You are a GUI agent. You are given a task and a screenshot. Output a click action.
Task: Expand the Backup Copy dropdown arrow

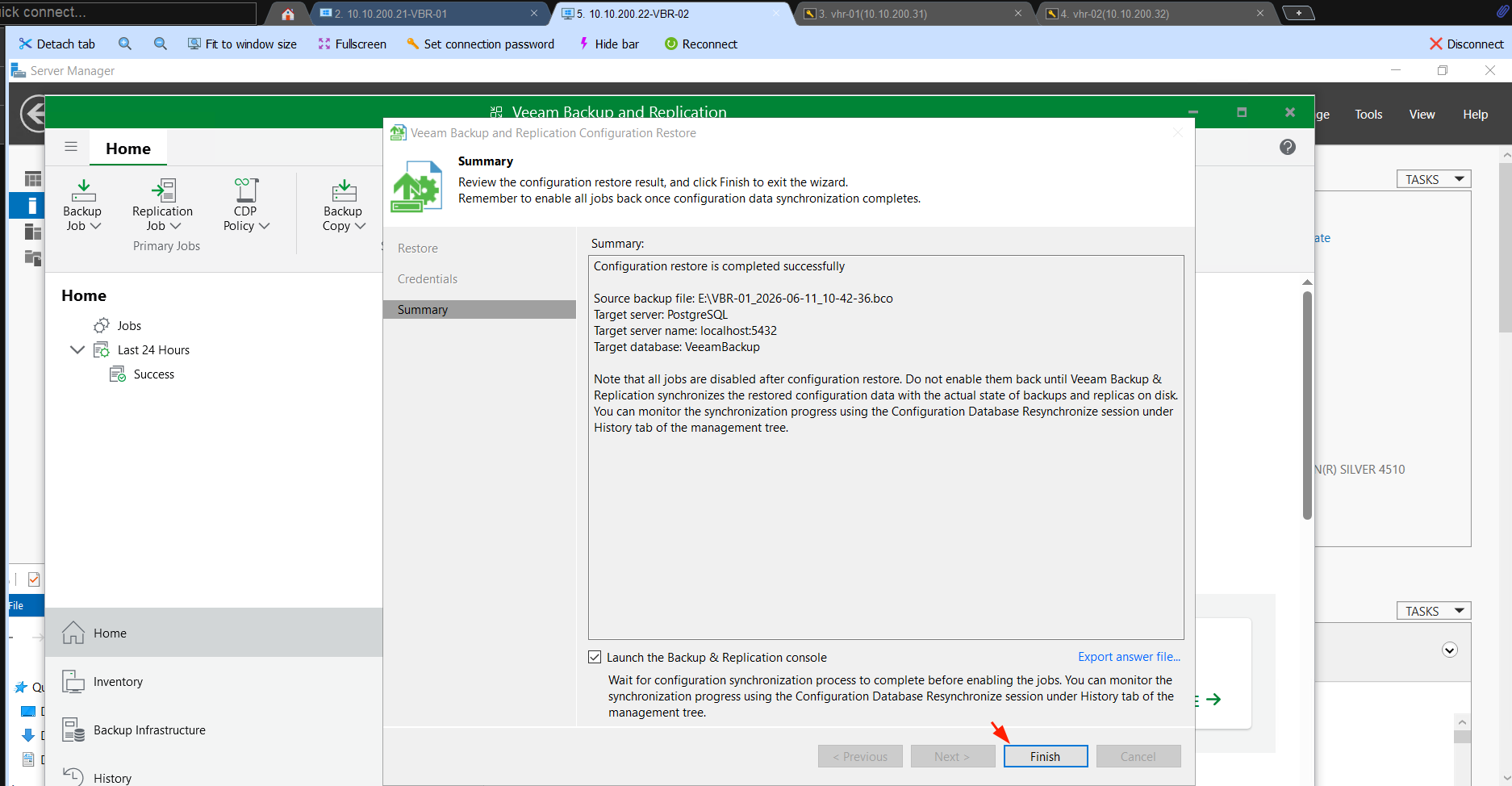(x=361, y=226)
